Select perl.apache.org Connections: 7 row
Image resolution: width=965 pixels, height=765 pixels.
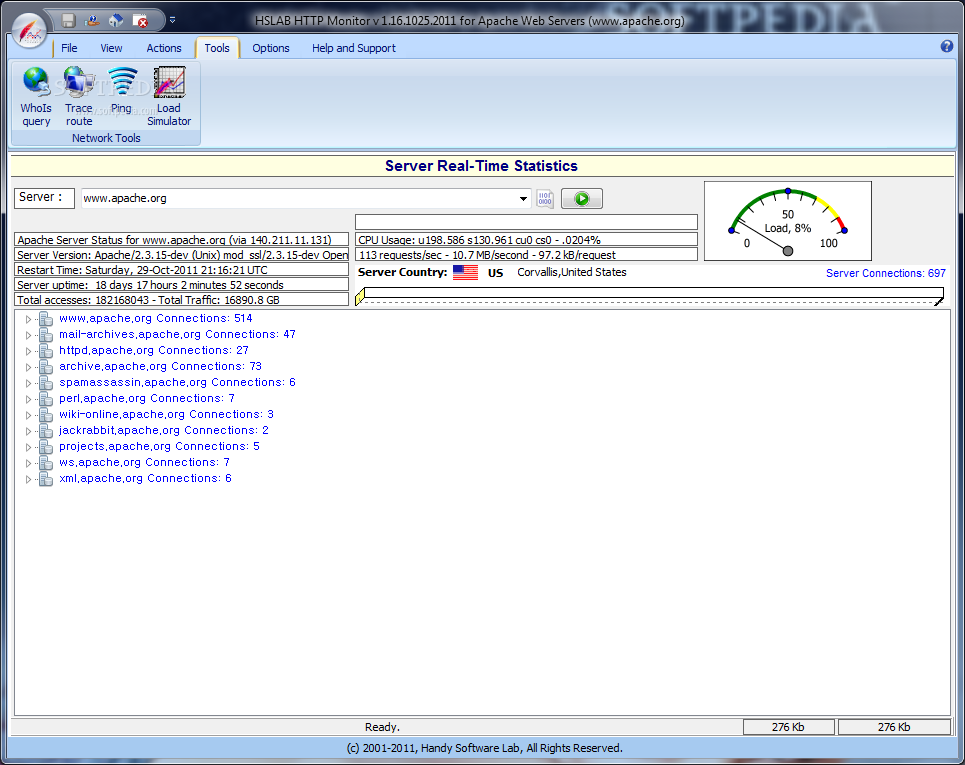pyautogui.click(x=146, y=398)
